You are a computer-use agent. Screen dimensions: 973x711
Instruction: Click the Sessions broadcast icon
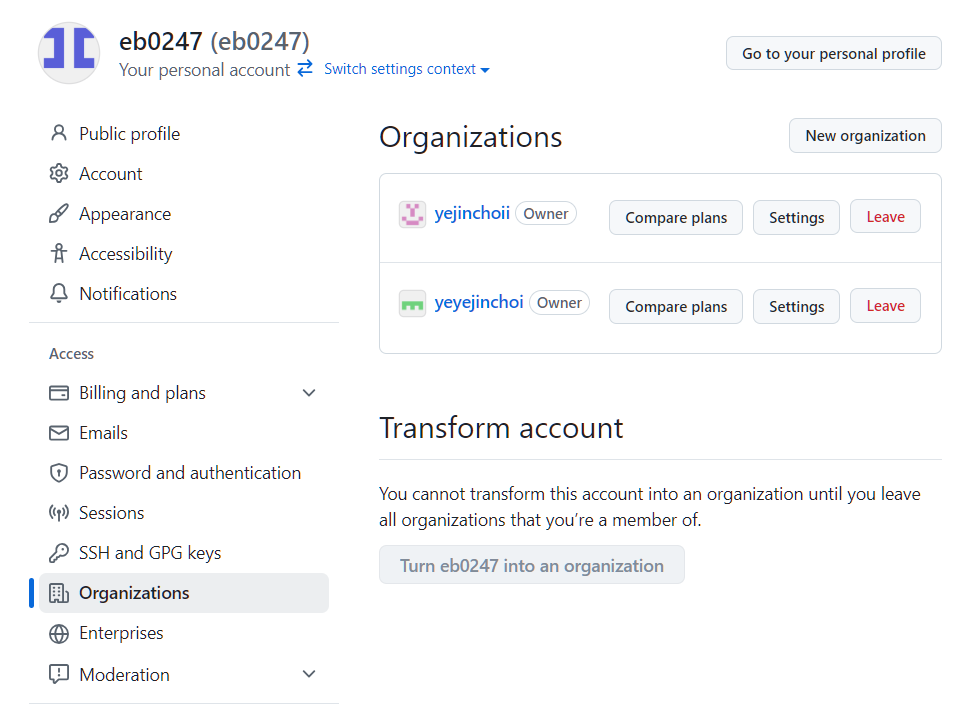pyautogui.click(x=59, y=512)
